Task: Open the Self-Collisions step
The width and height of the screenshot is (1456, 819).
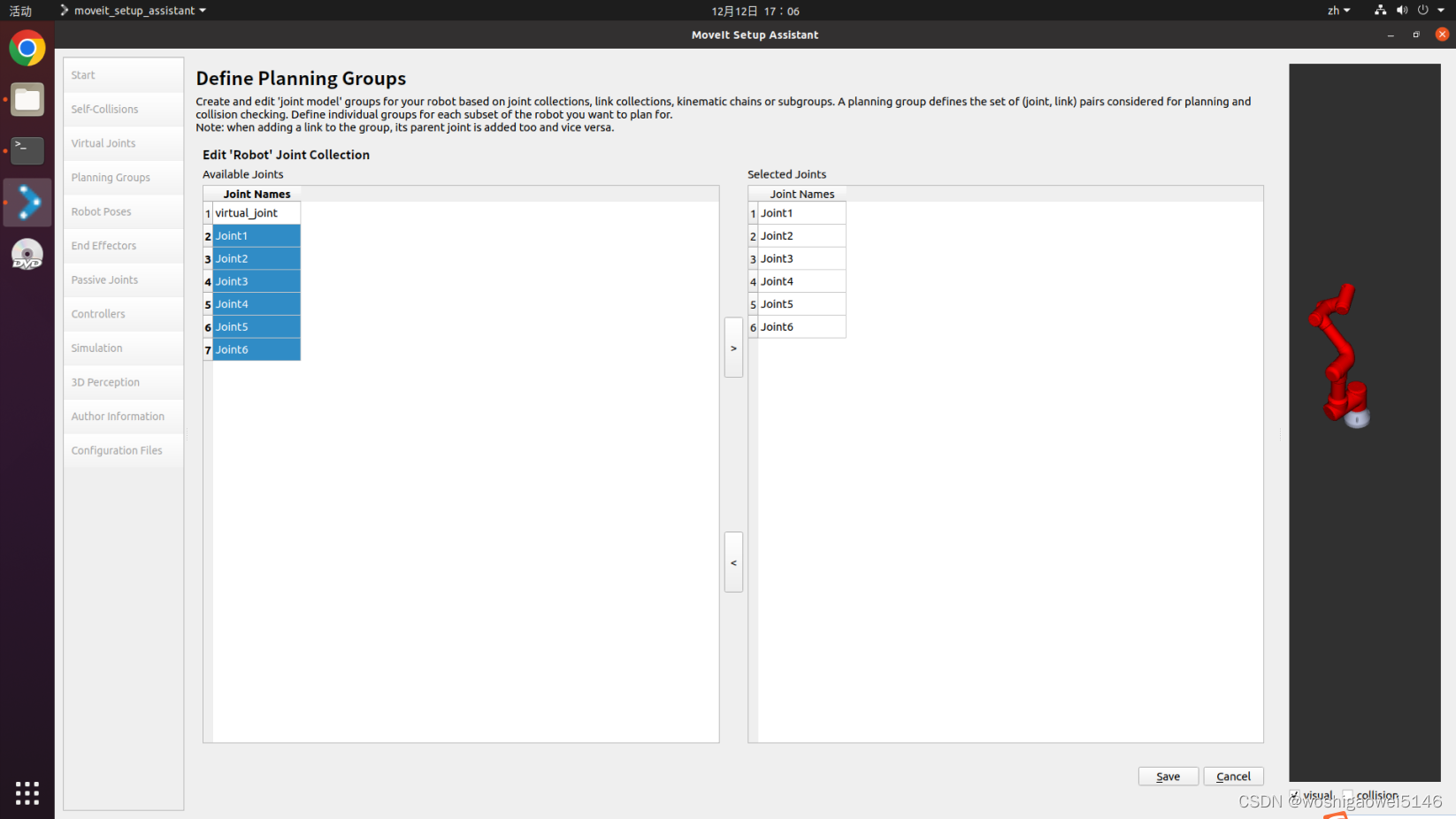Action: point(124,110)
